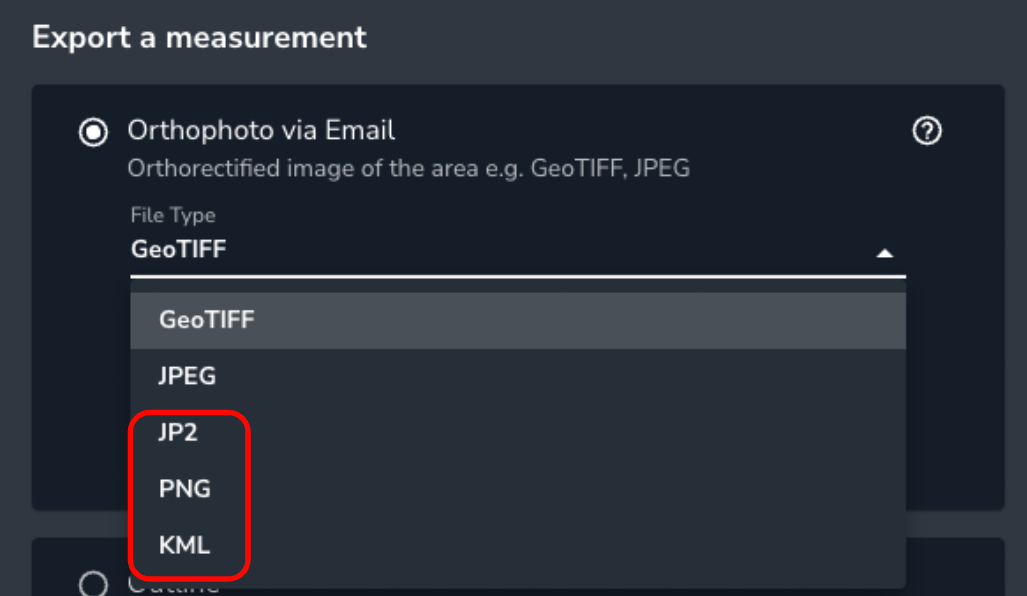Click the Orthorectified image description text
The image size is (1027, 596).
409,169
